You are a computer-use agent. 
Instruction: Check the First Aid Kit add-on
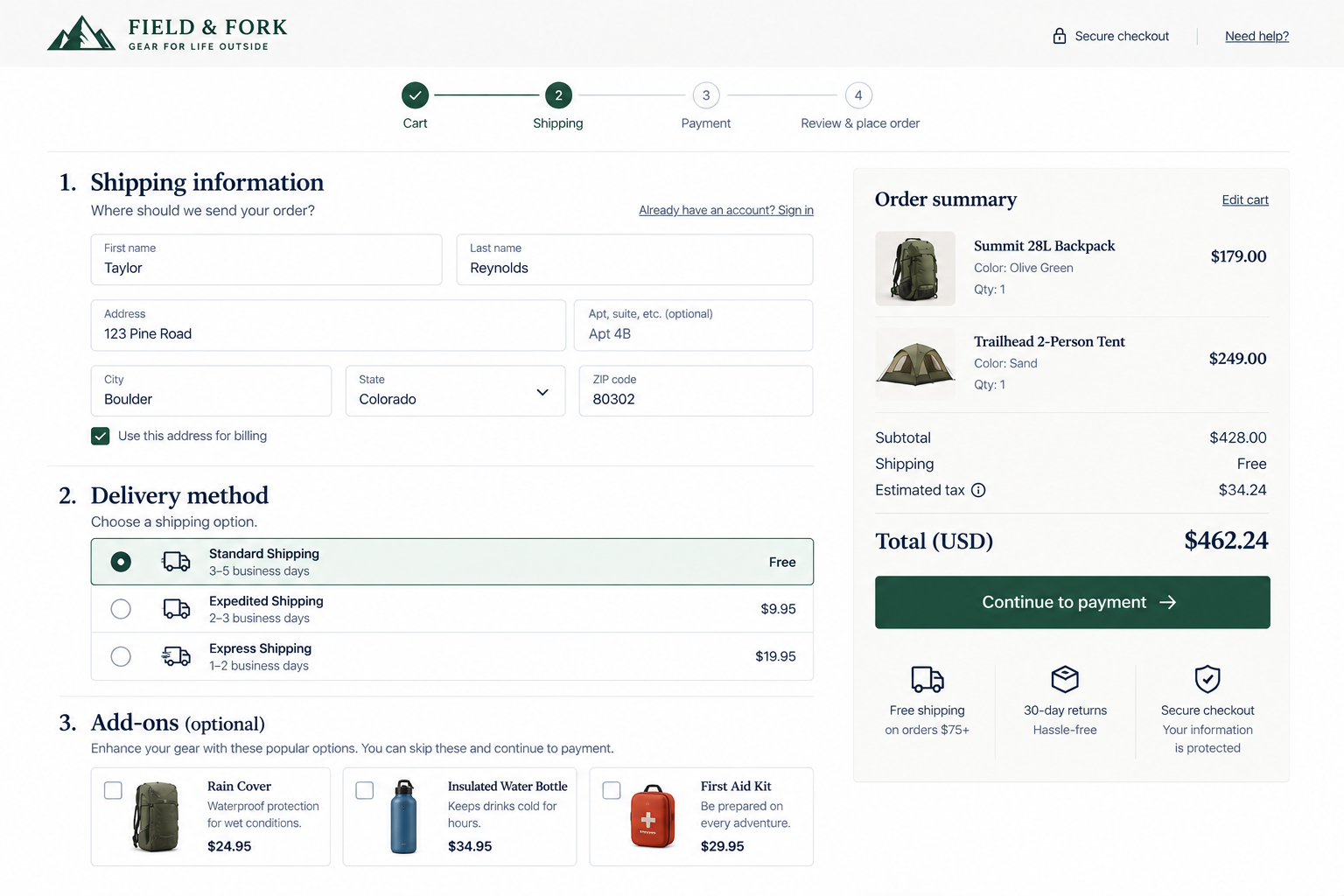tap(612, 790)
